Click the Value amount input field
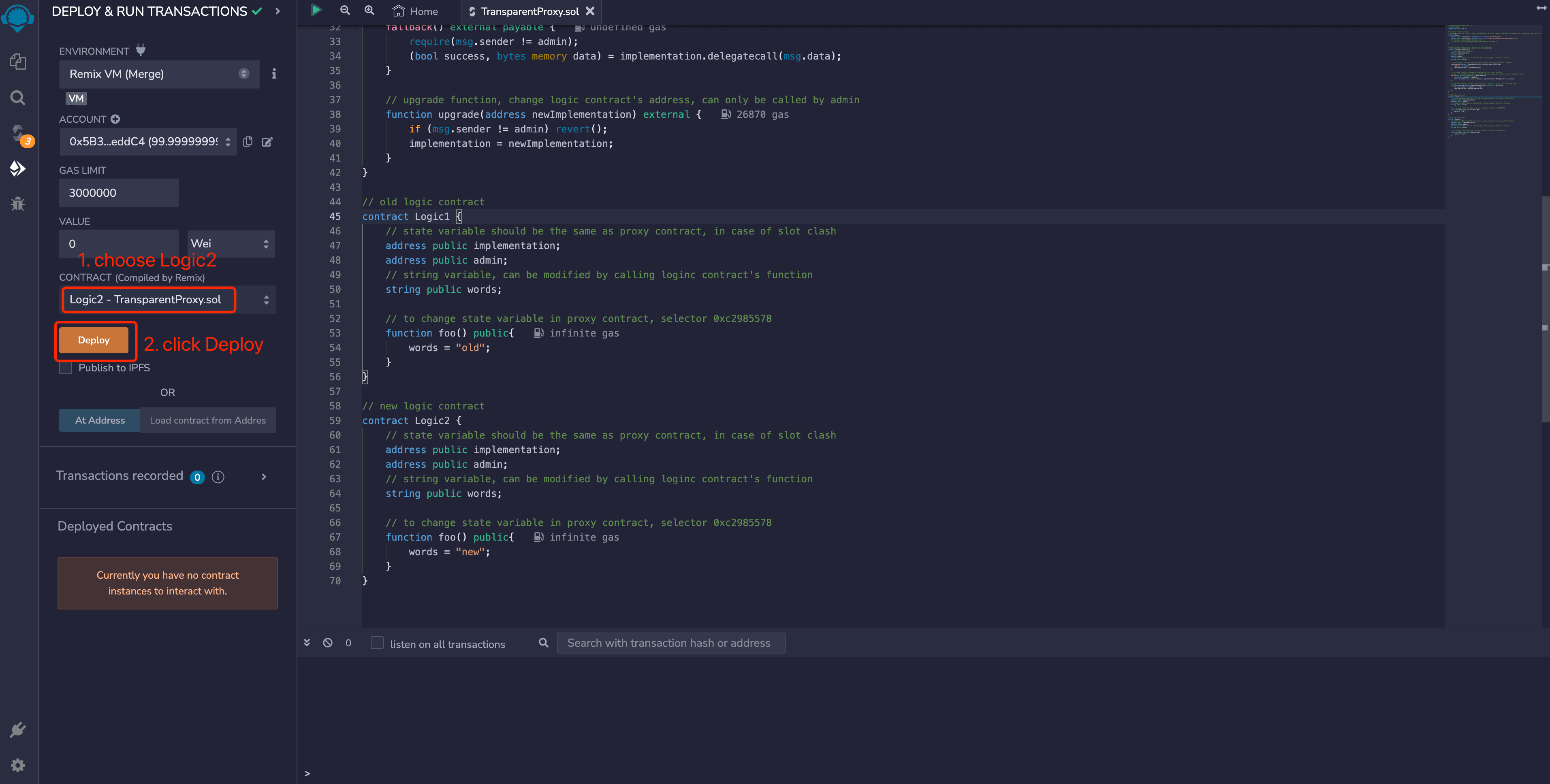 click(119, 244)
